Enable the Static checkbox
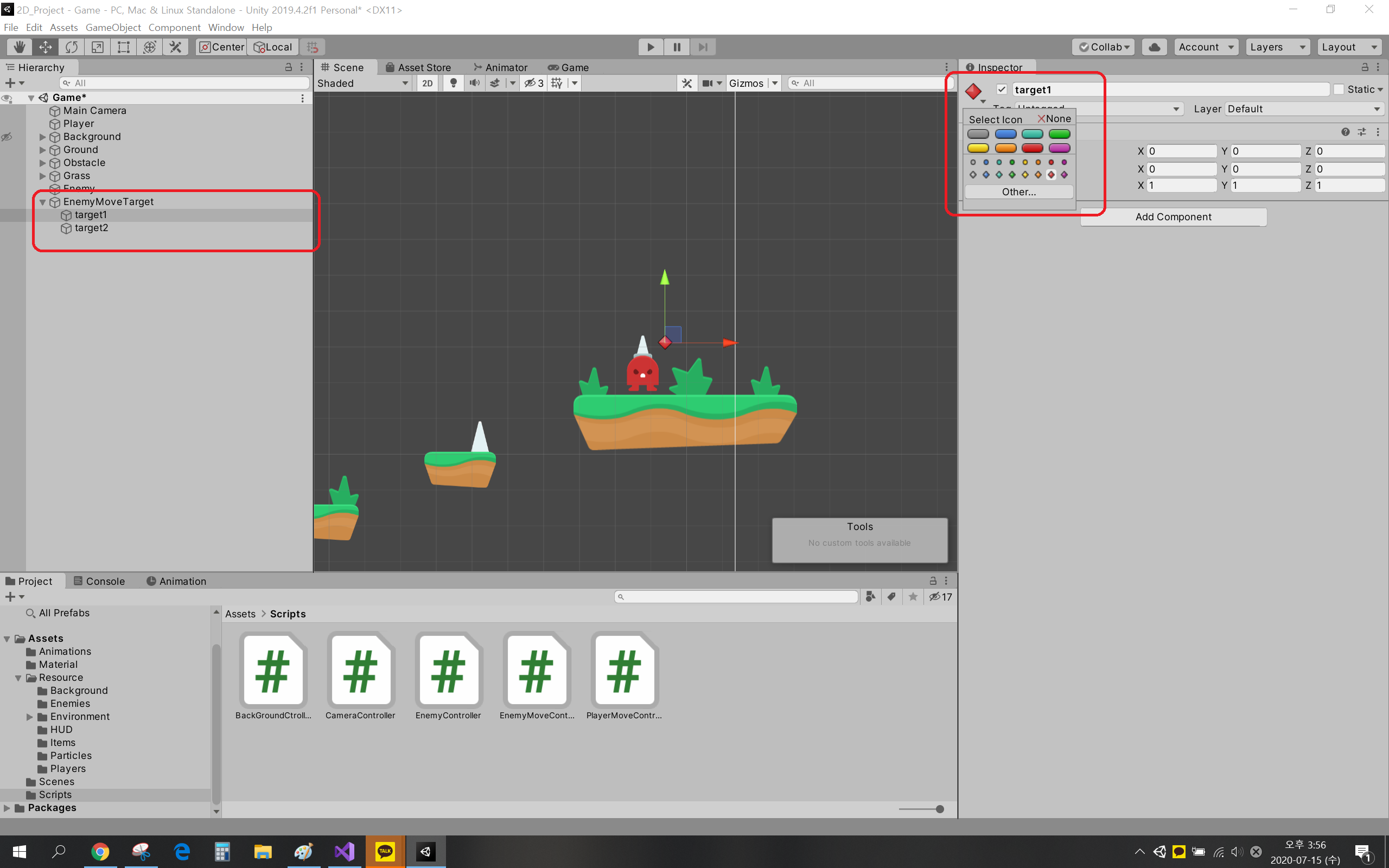The width and height of the screenshot is (1389, 868). click(1339, 90)
